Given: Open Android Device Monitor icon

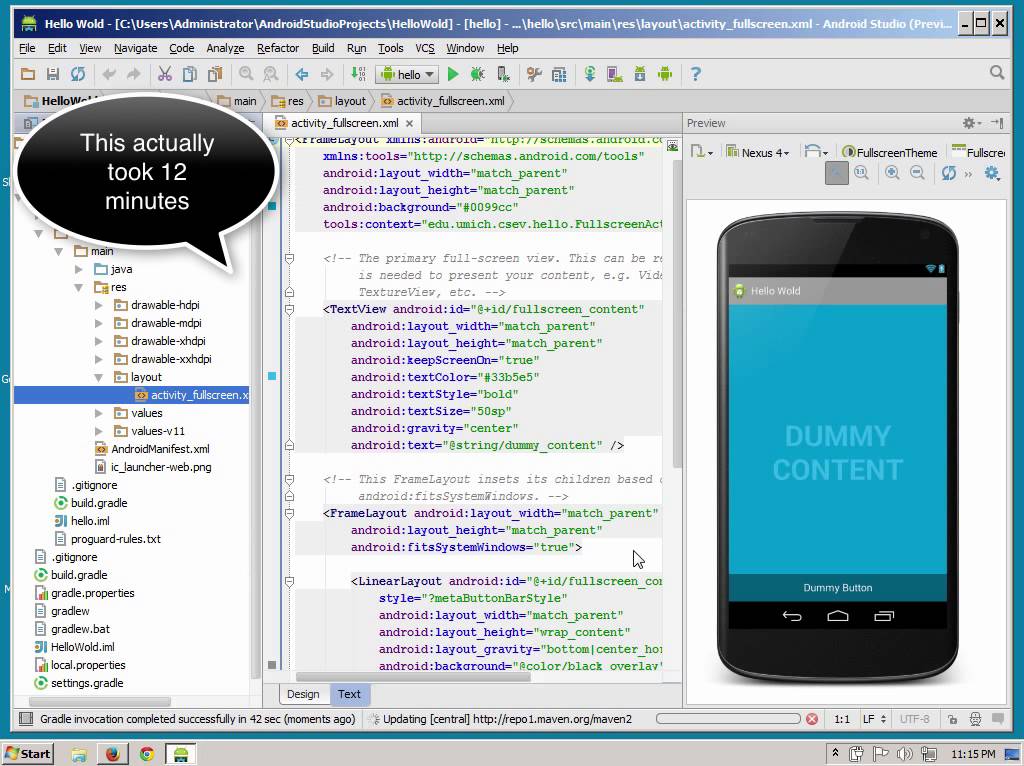Looking at the screenshot, I should 665,74.
